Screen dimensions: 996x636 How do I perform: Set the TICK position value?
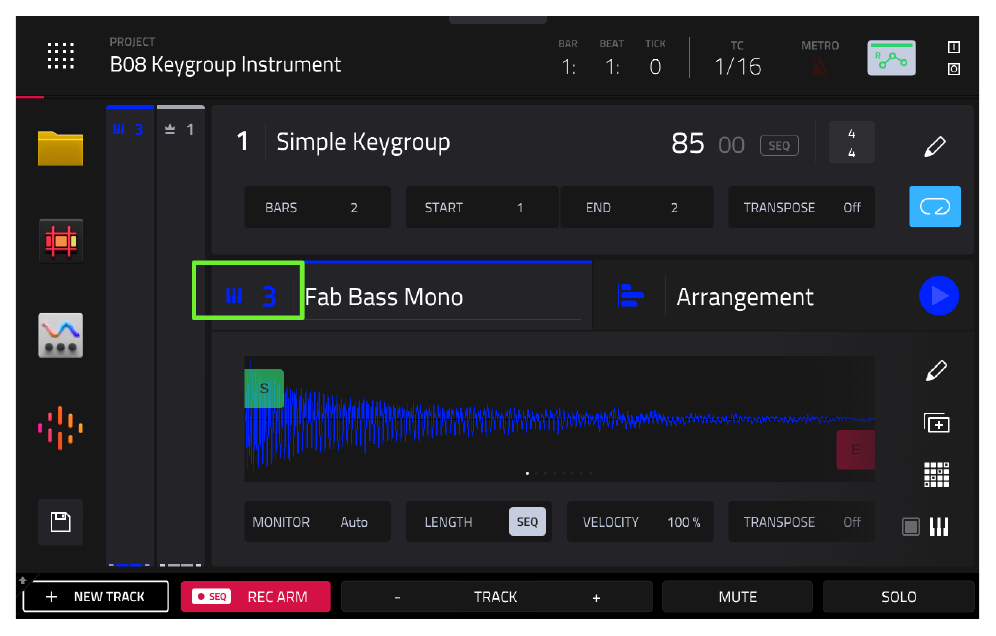pos(655,66)
